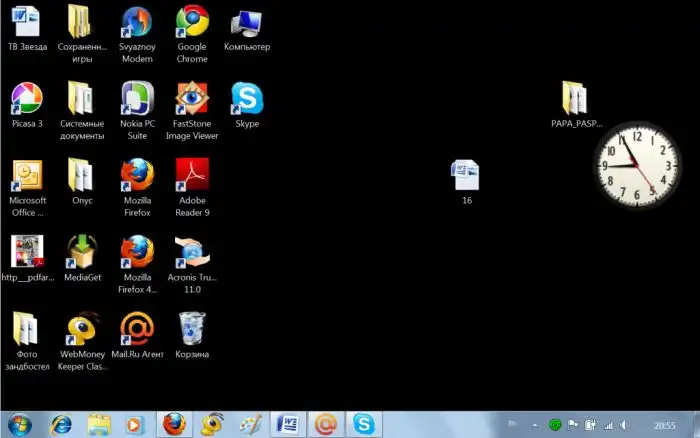Select Nokia PC Suite icon
The height and width of the screenshot is (438, 700).
[137, 98]
